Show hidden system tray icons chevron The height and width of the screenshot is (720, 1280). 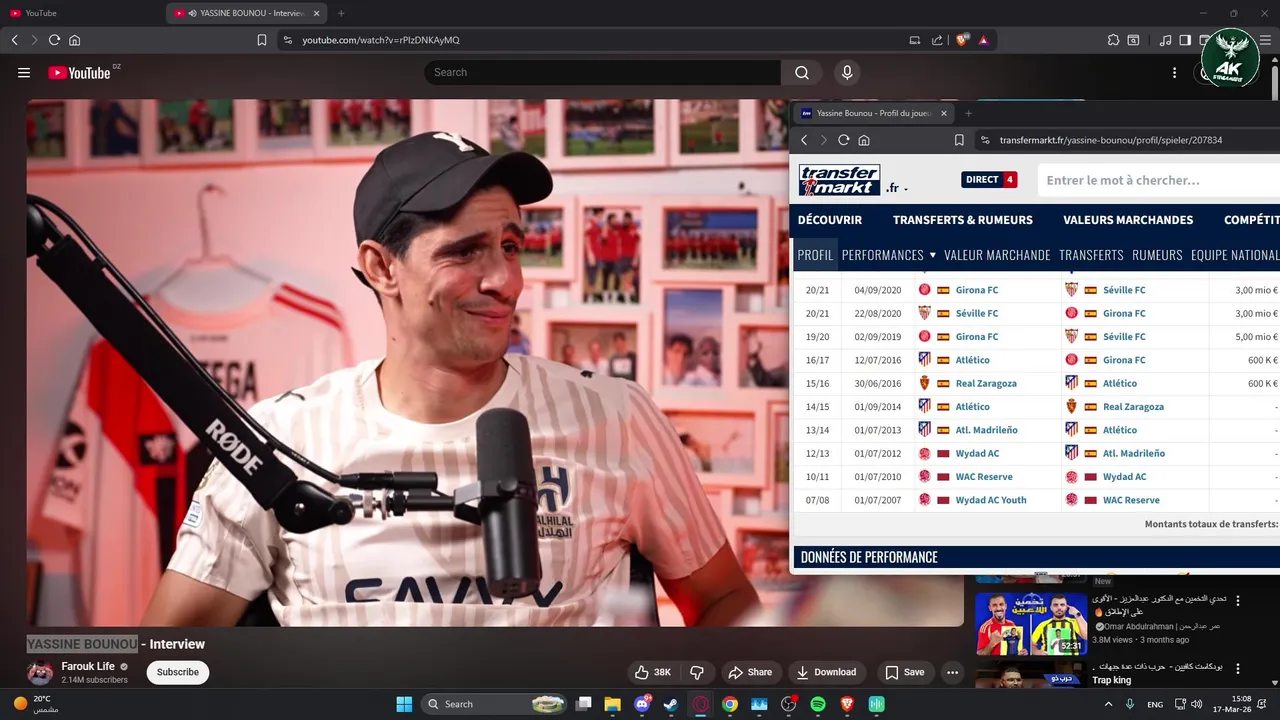point(1108,704)
